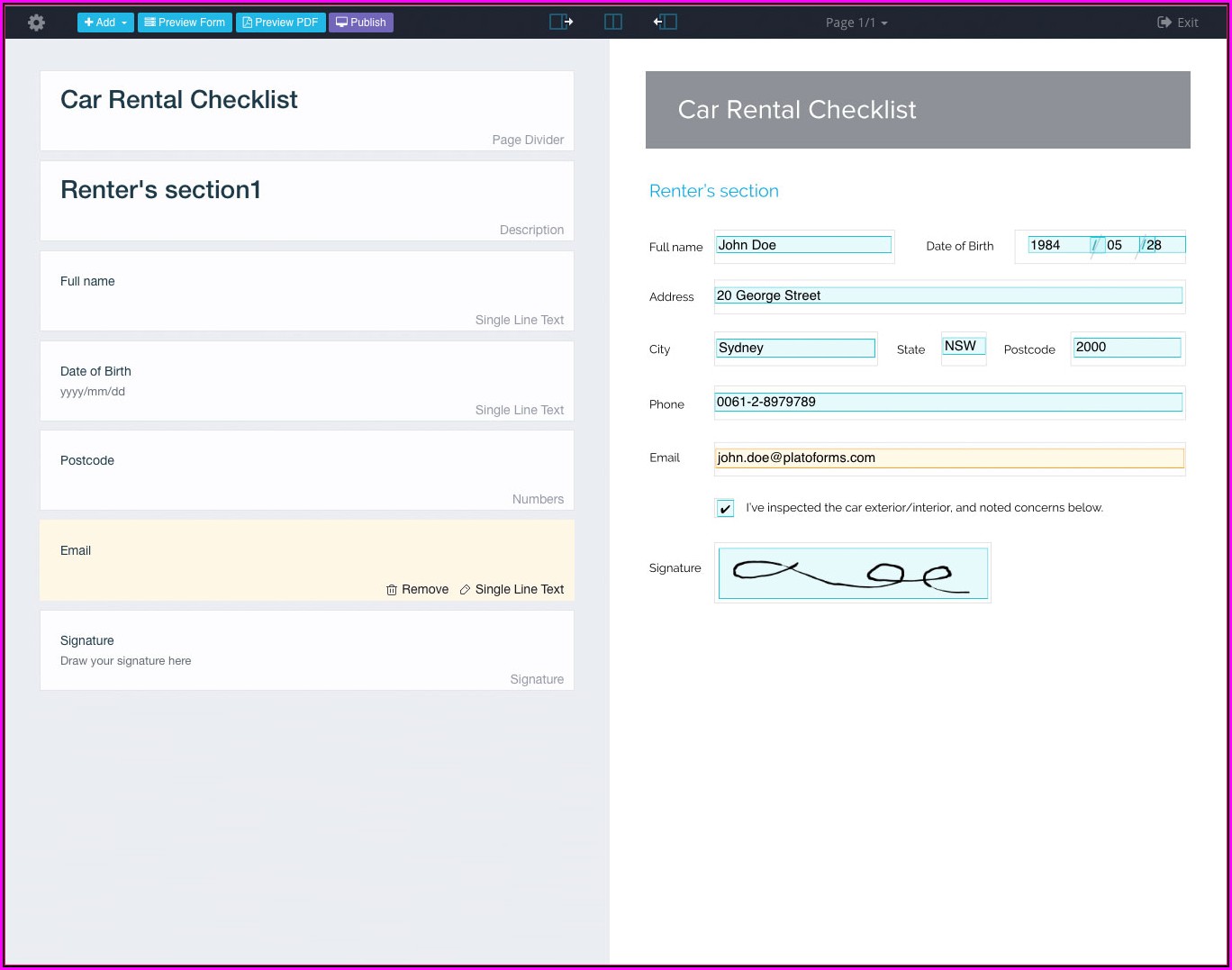
Task: Publish the form
Action: click(361, 23)
